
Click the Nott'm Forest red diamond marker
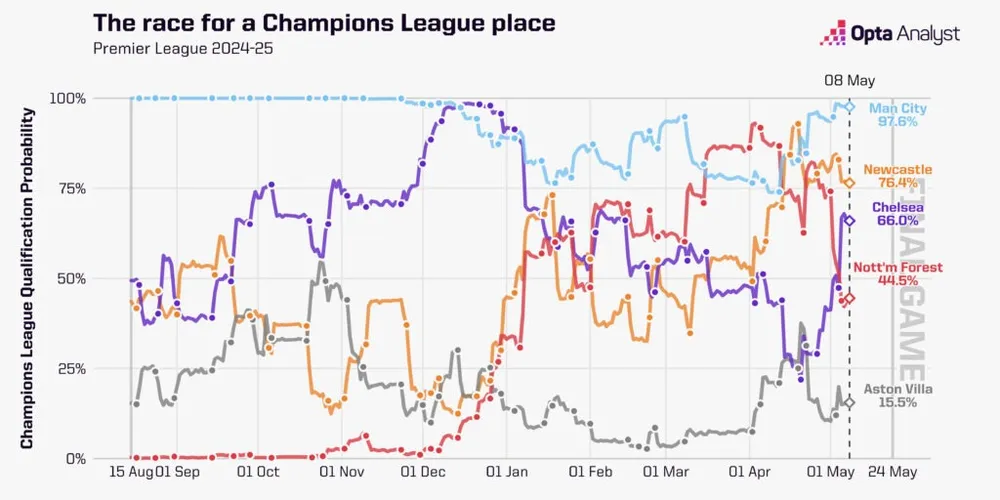coord(849,298)
